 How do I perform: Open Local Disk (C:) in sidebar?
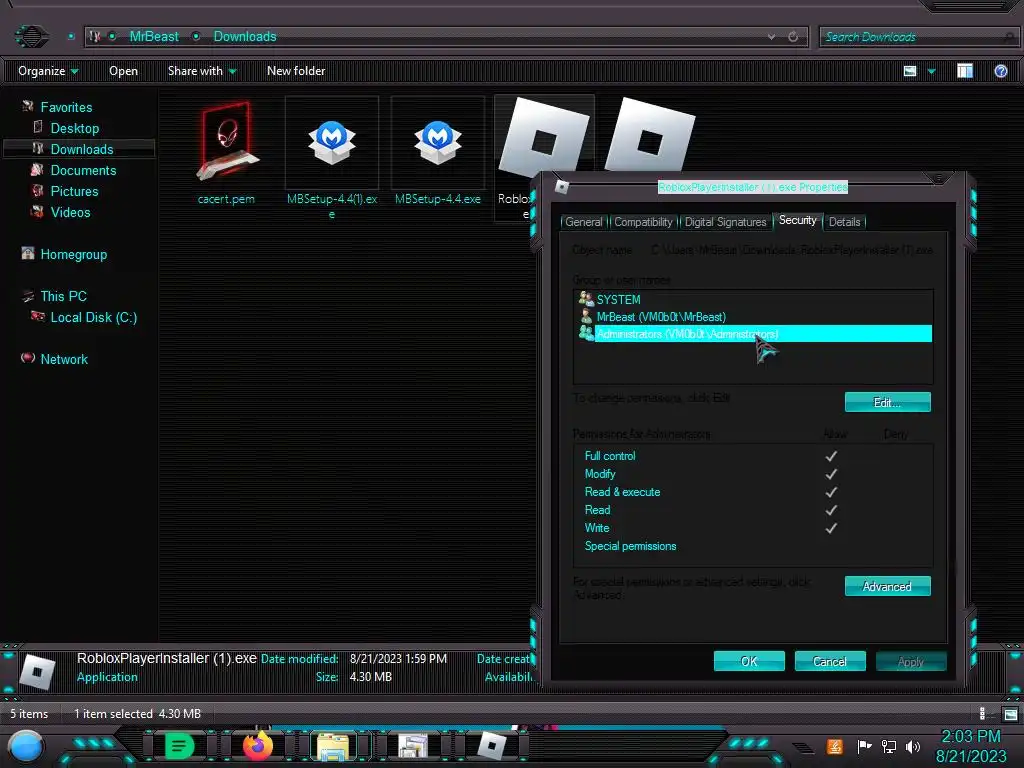click(93, 317)
